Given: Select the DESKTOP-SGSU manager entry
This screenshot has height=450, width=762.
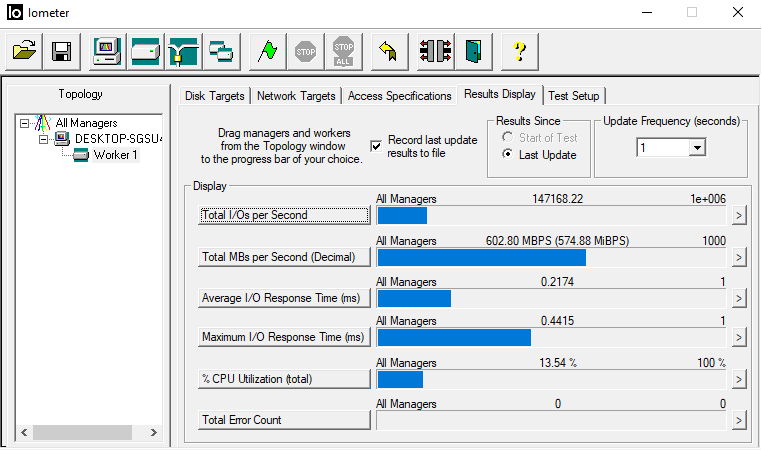Looking at the screenshot, I should pyautogui.click(x=117, y=139).
